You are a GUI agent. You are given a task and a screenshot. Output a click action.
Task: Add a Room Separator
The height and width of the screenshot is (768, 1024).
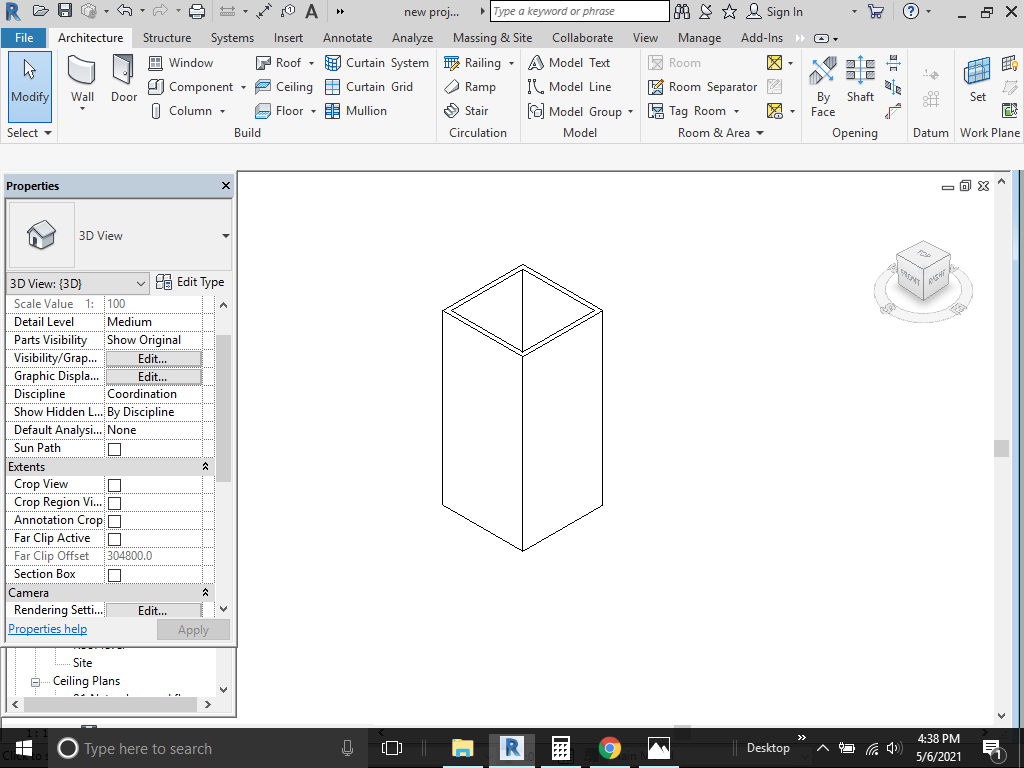point(702,87)
